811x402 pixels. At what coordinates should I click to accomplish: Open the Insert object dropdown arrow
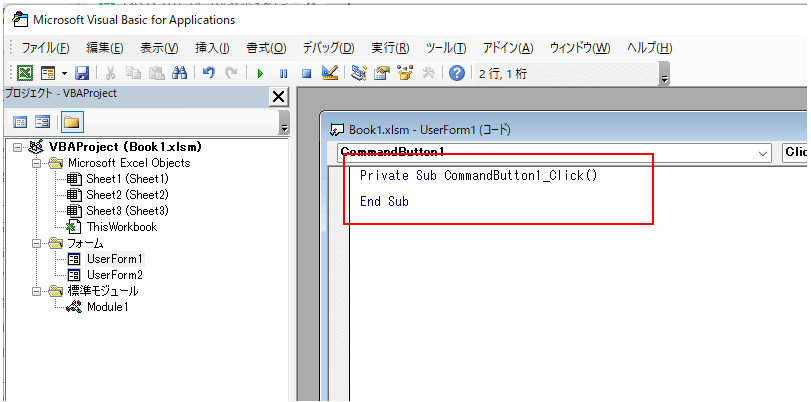(65, 74)
